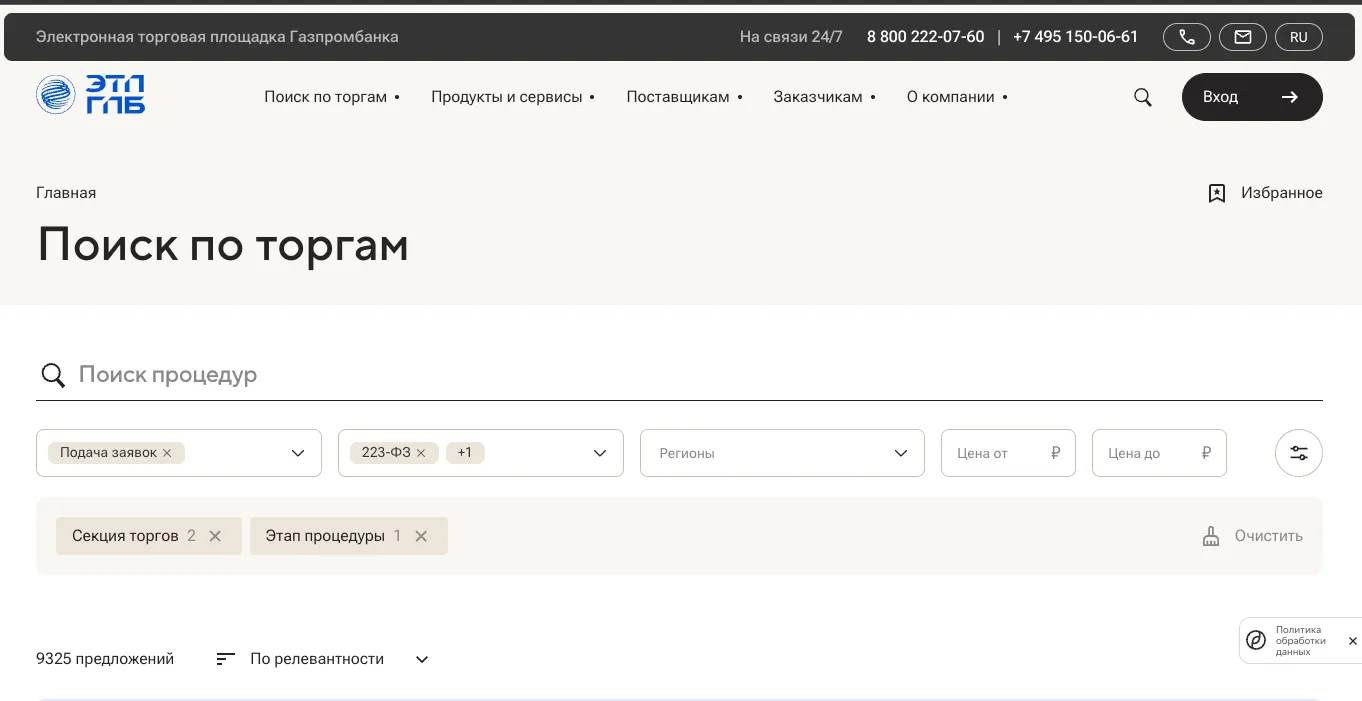Click the Электронная торговая площадка Газпромбанка text
Screen dimensions: 1362x701
[x=217, y=37]
